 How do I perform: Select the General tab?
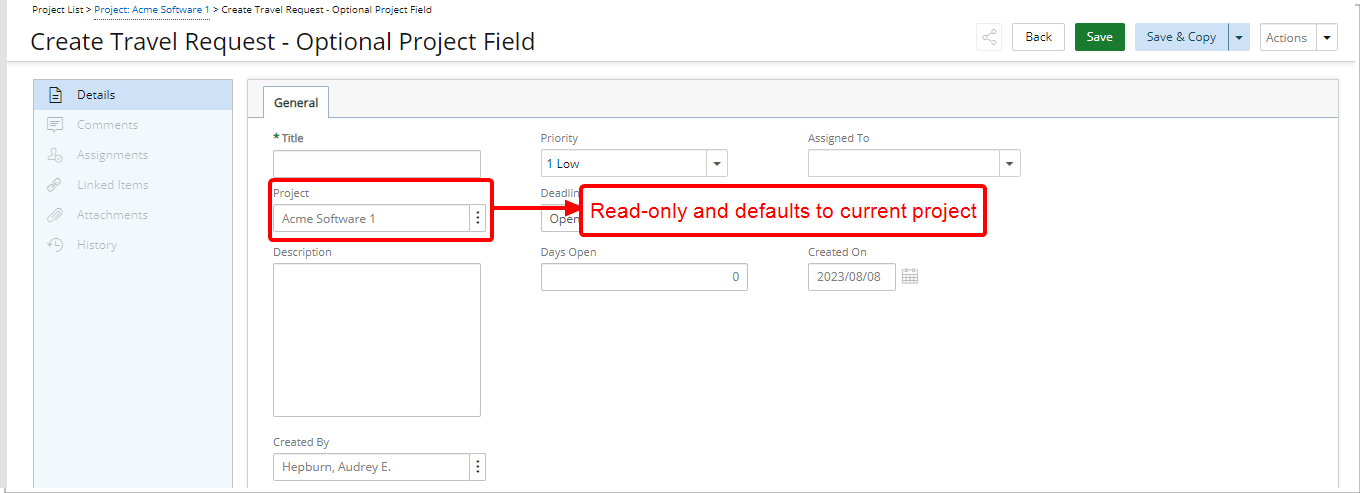[296, 102]
